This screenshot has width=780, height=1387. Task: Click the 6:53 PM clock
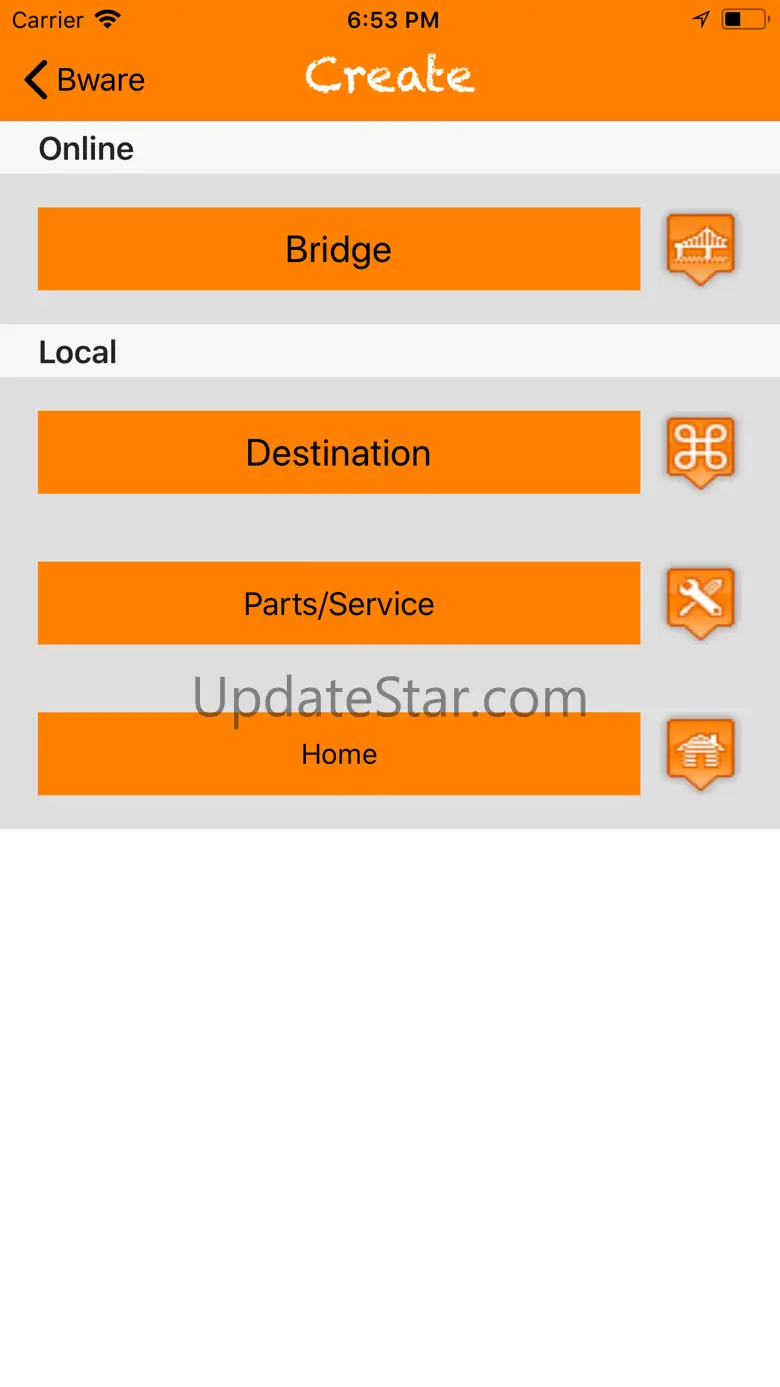point(393,20)
